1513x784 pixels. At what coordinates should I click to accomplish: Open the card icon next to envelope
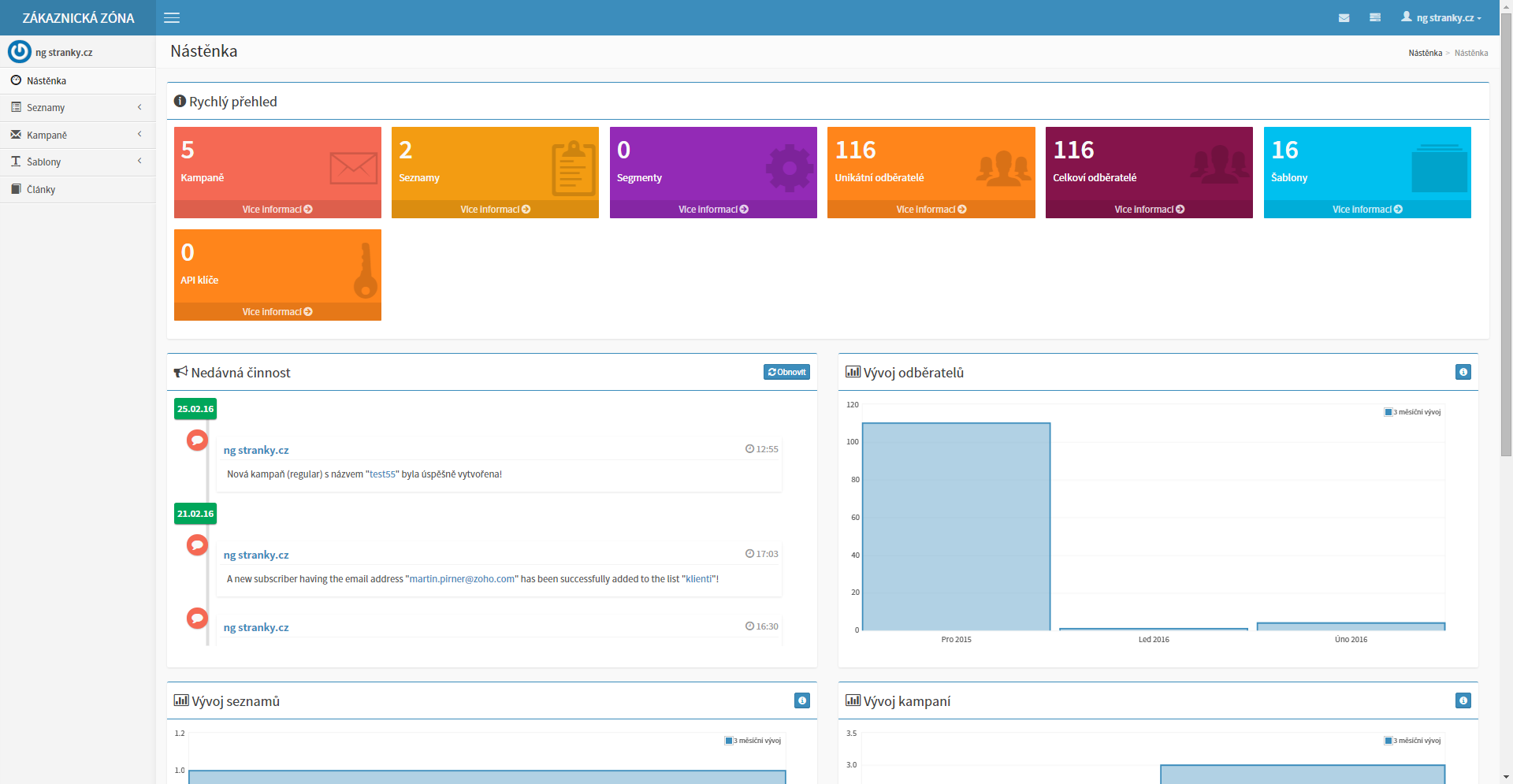pos(1375,17)
